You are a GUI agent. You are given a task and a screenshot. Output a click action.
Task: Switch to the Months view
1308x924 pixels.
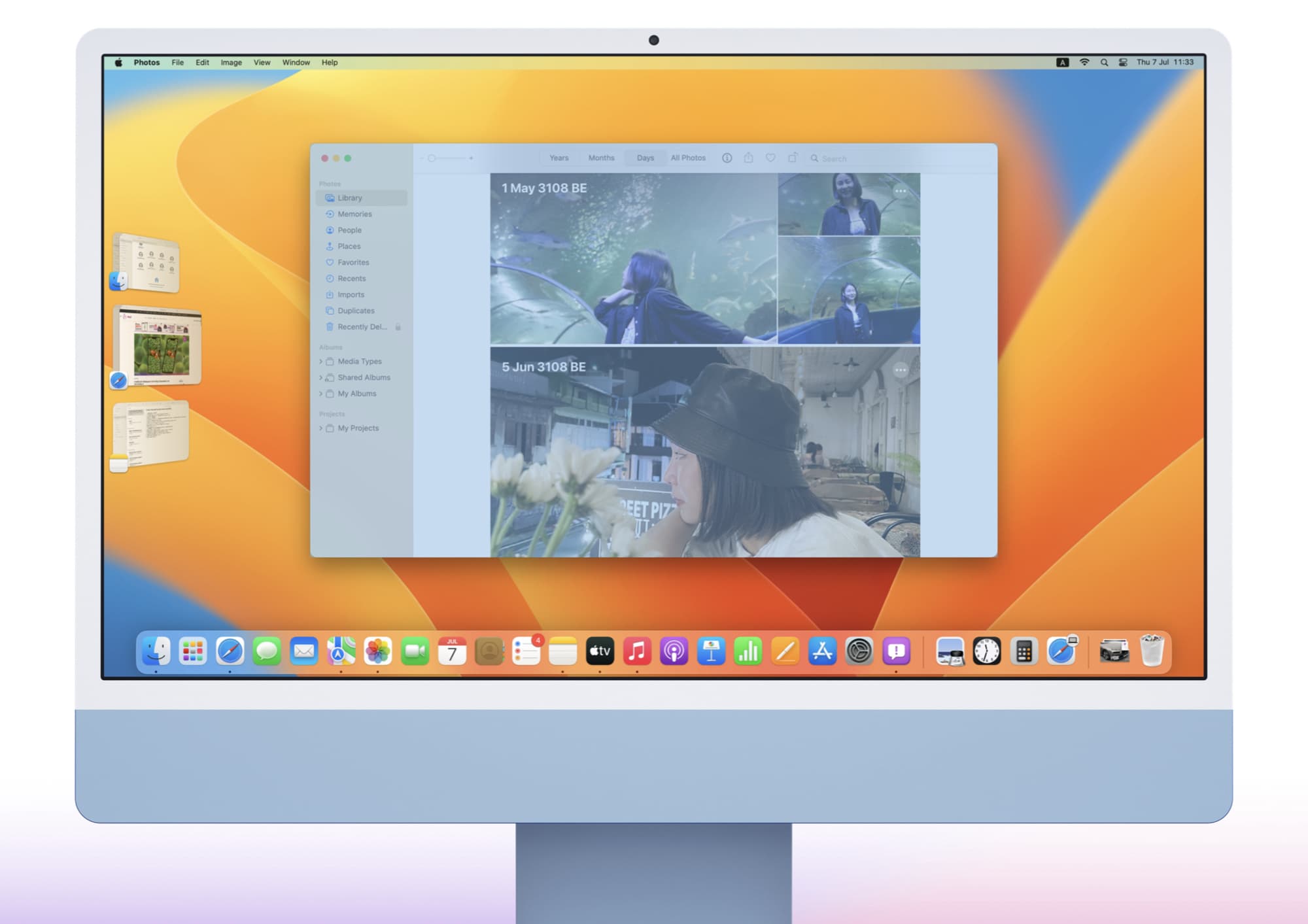pyautogui.click(x=601, y=158)
